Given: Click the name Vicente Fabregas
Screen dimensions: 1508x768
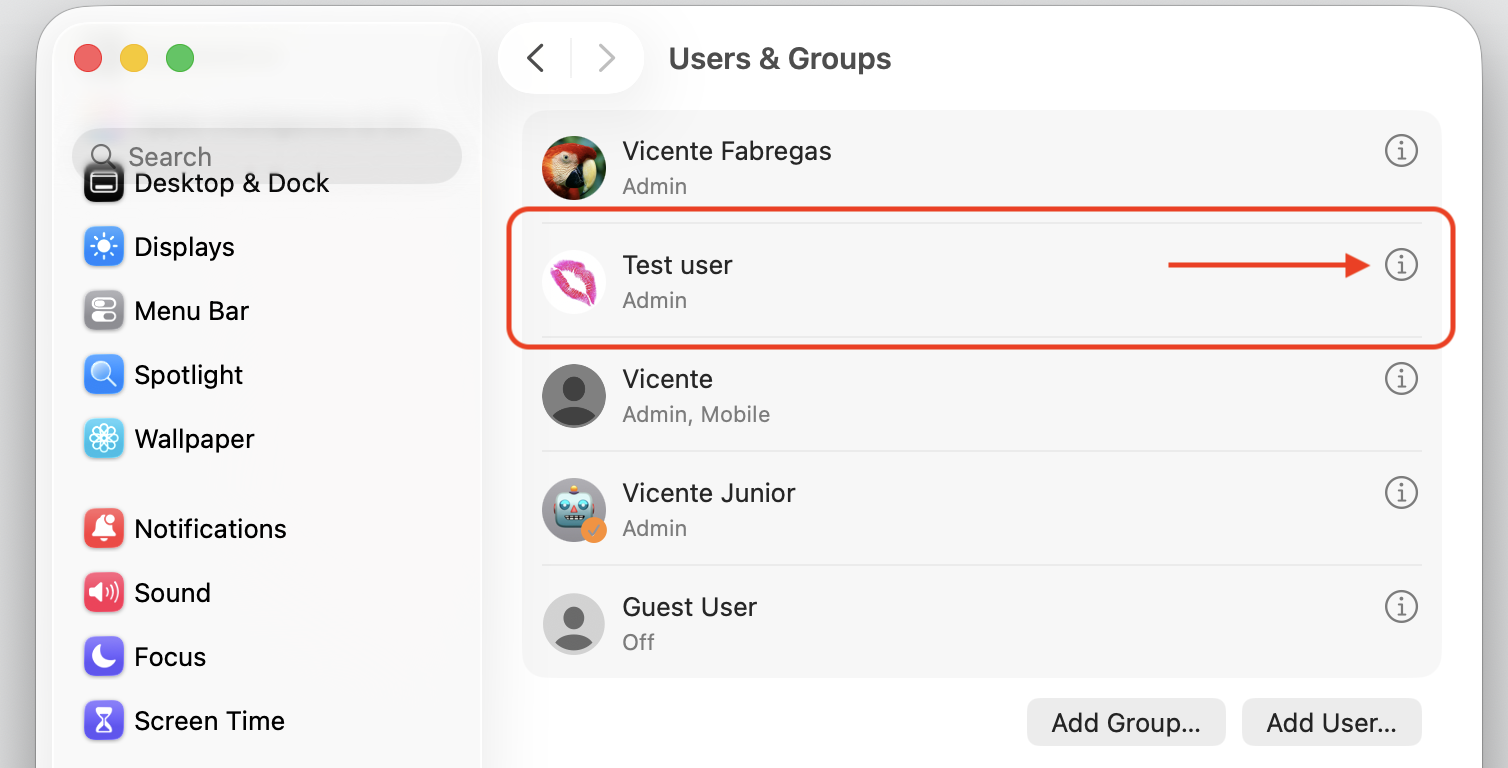Looking at the screenshot, I should click(727, 151).
